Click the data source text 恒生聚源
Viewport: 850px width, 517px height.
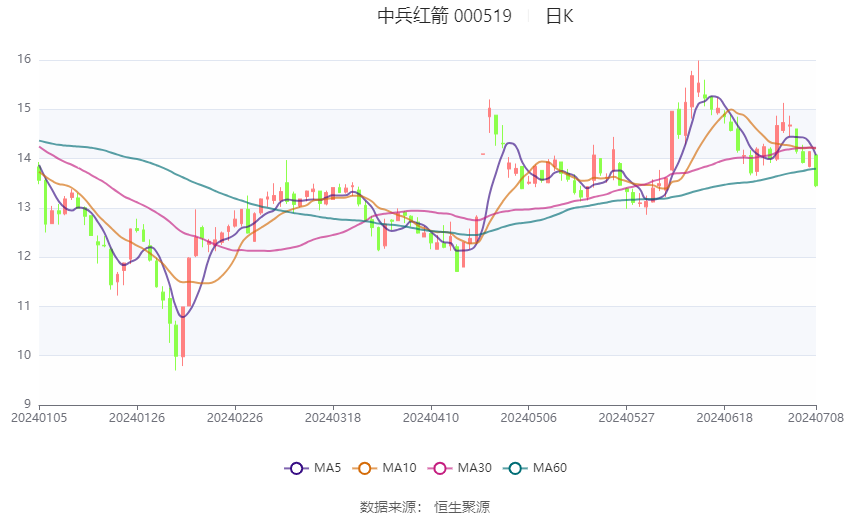[462, 508]
